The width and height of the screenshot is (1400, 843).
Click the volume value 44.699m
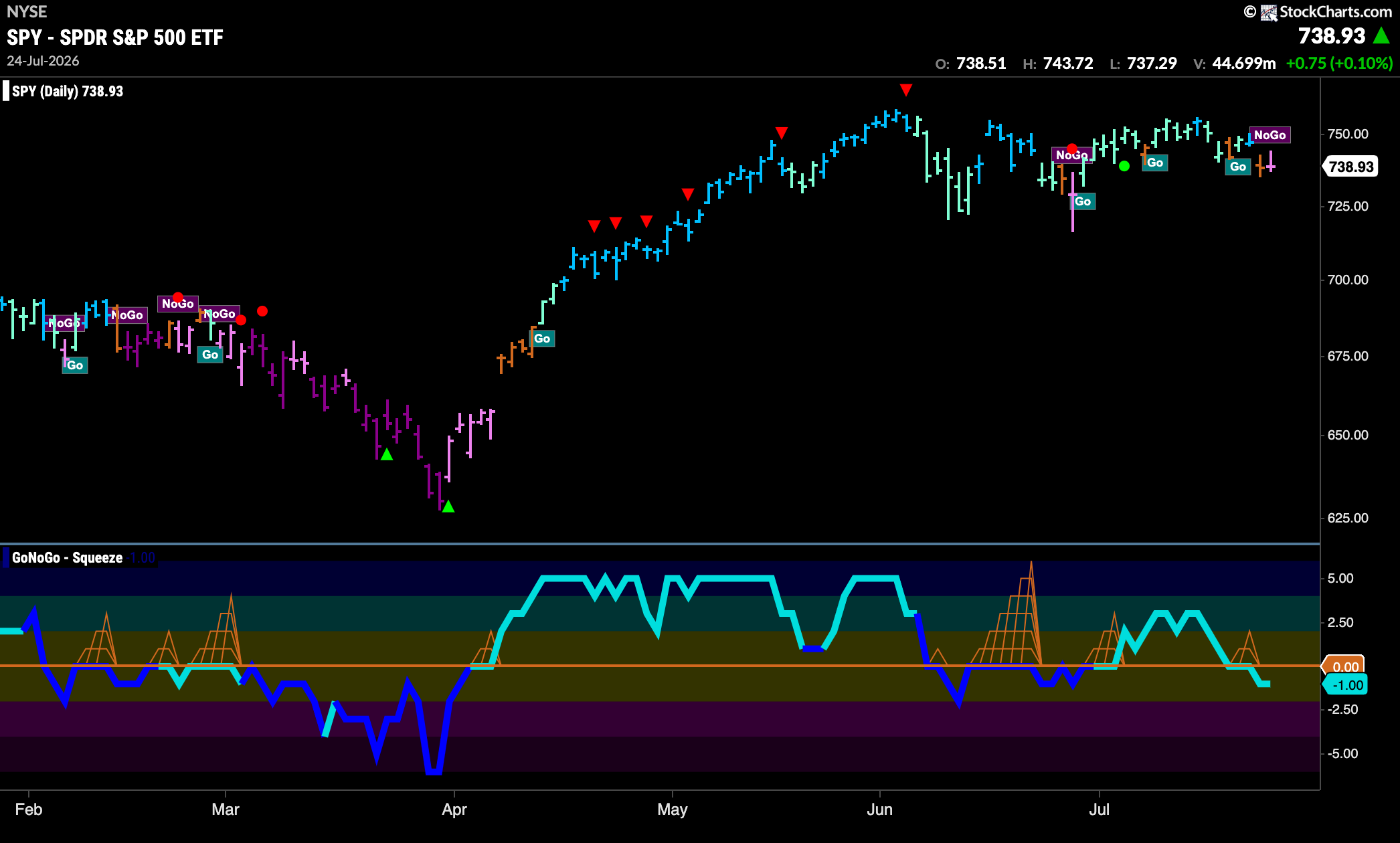1244,64
